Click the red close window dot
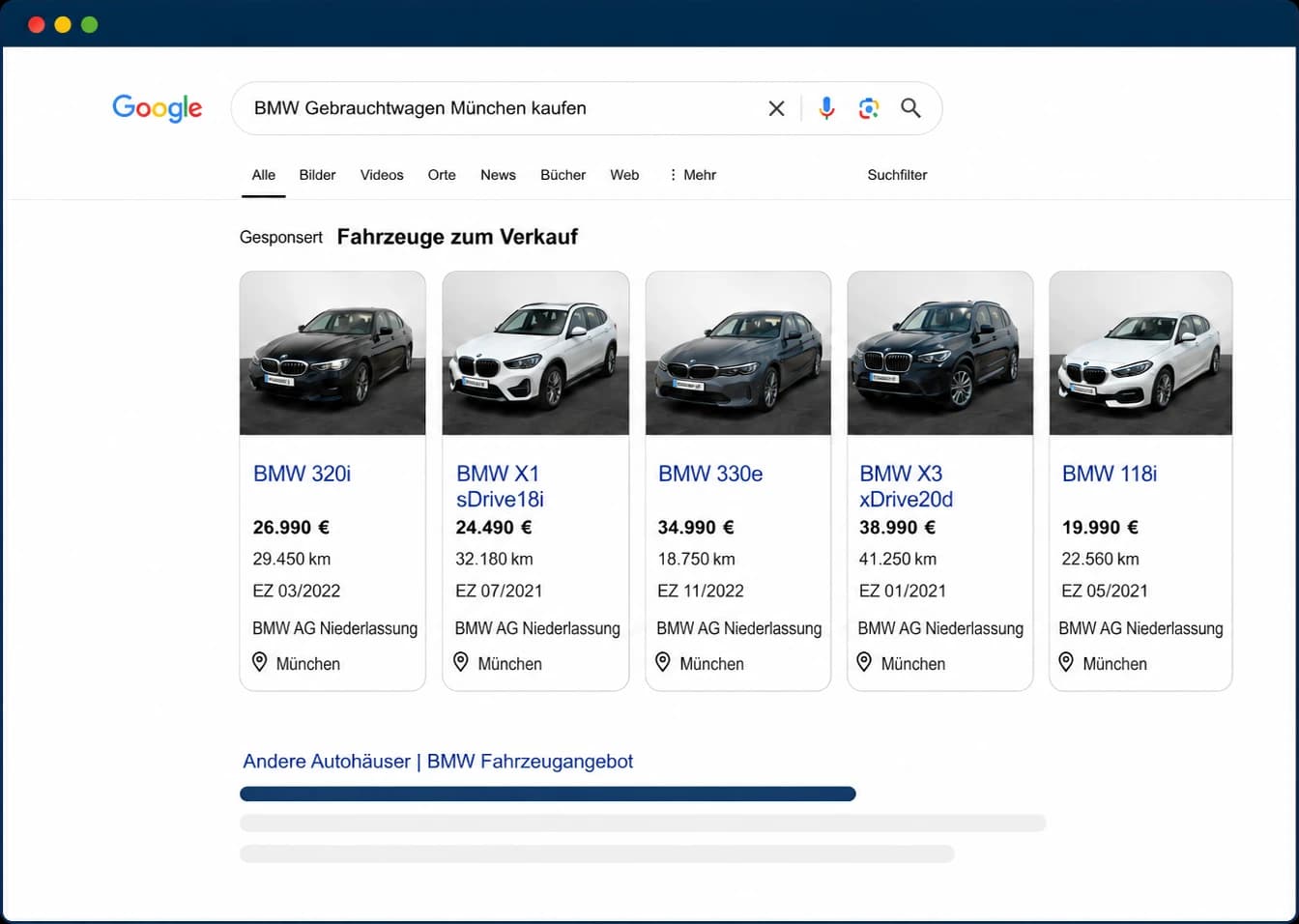The height and width of the screenshot is (924, 1299). (37, 24)
